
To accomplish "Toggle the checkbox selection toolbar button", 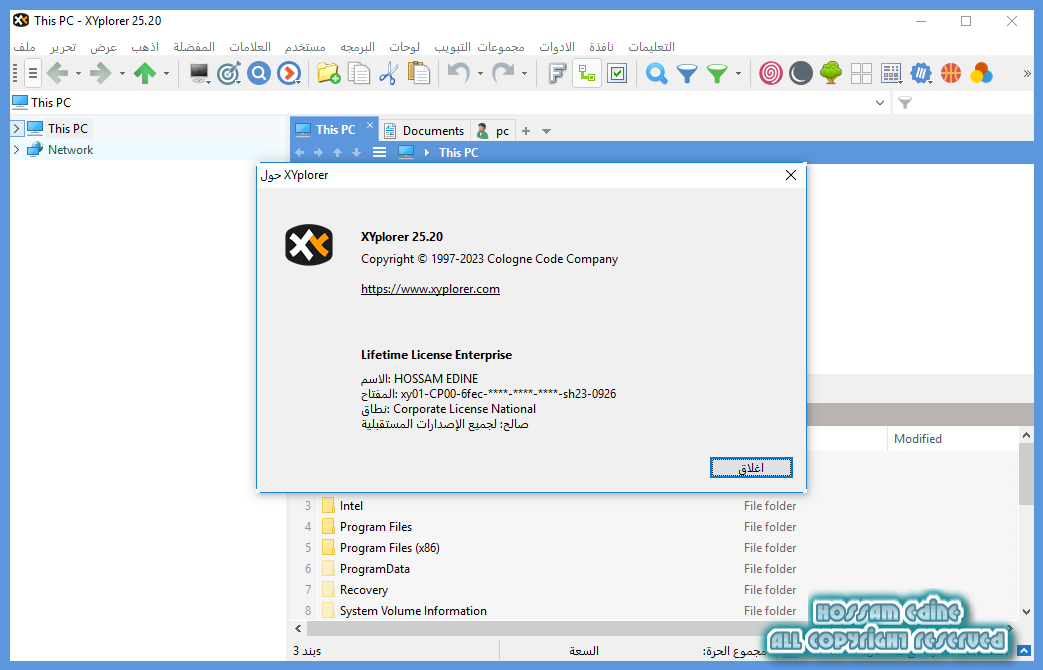I will tap(617, 73).
